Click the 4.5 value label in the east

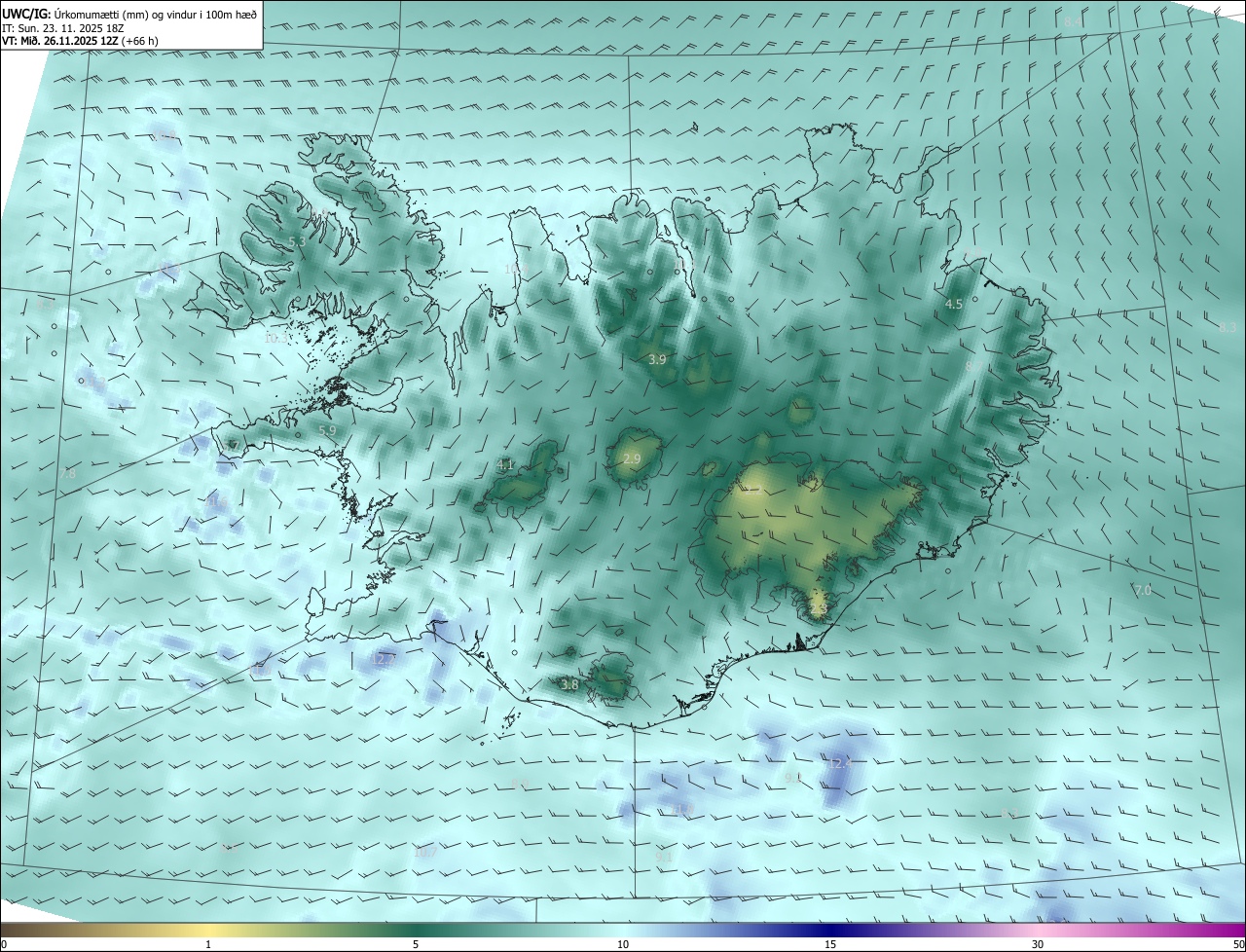[x=954, y=305]
